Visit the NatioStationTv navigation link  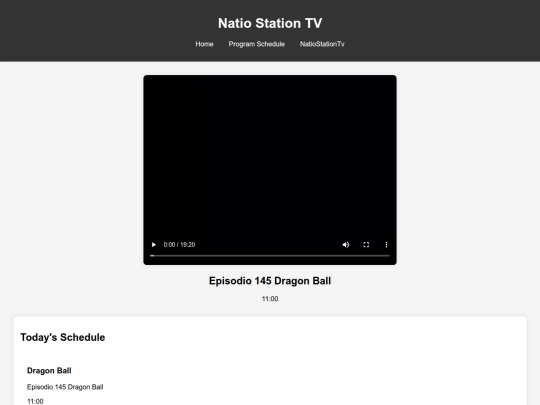(322, 44)
